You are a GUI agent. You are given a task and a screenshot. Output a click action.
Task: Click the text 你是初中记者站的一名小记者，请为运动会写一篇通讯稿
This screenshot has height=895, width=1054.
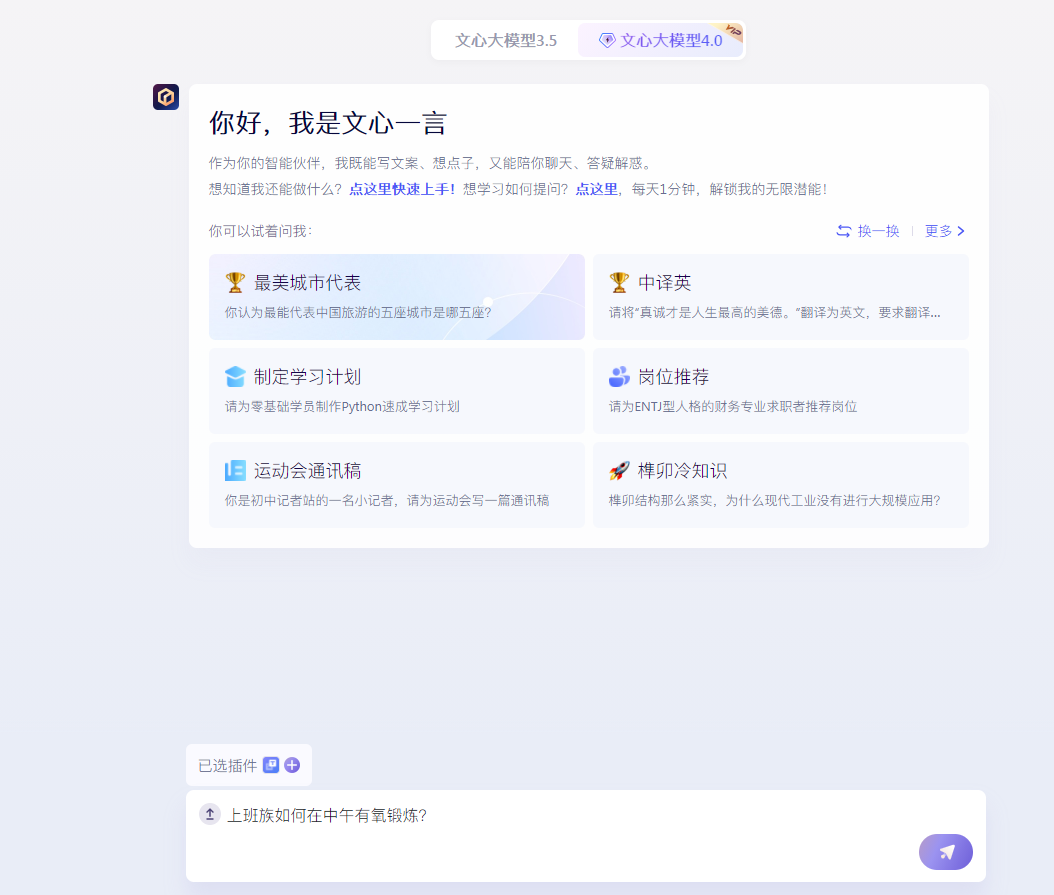coord(387,500)
